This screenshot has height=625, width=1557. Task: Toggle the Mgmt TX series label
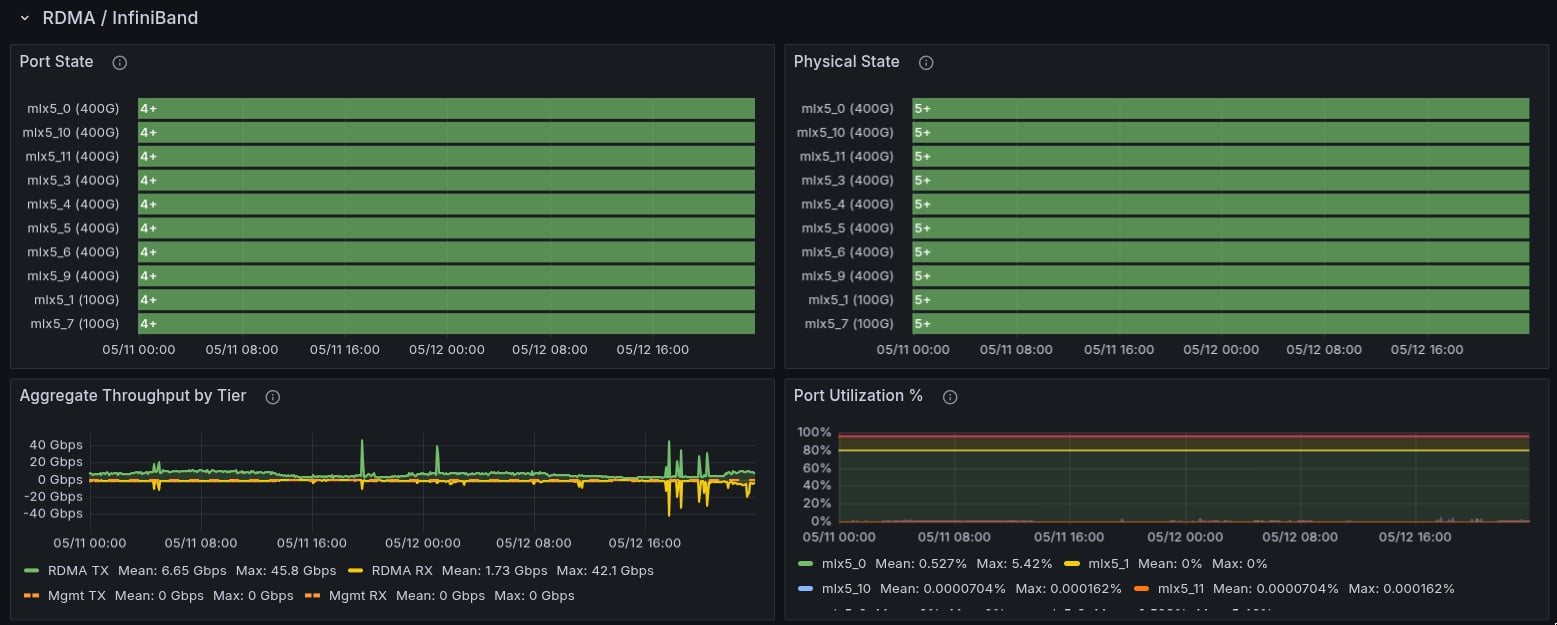click(77, 596)
